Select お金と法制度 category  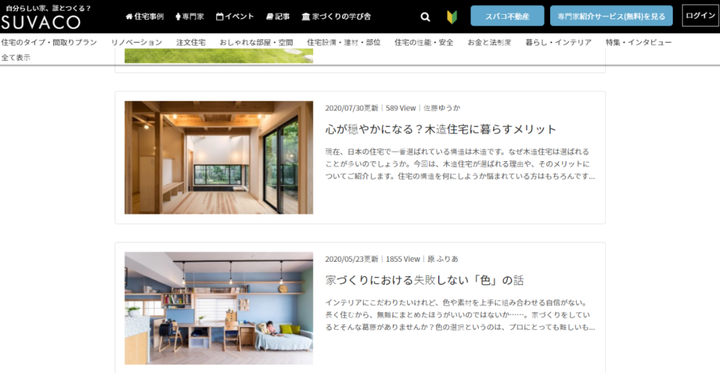coord(489,42)
